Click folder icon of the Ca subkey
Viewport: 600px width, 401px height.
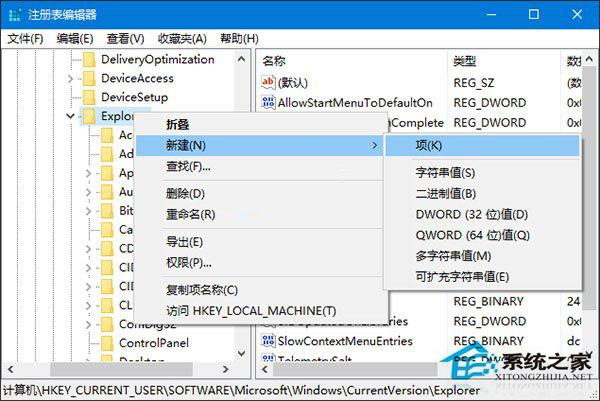[107, 230]
